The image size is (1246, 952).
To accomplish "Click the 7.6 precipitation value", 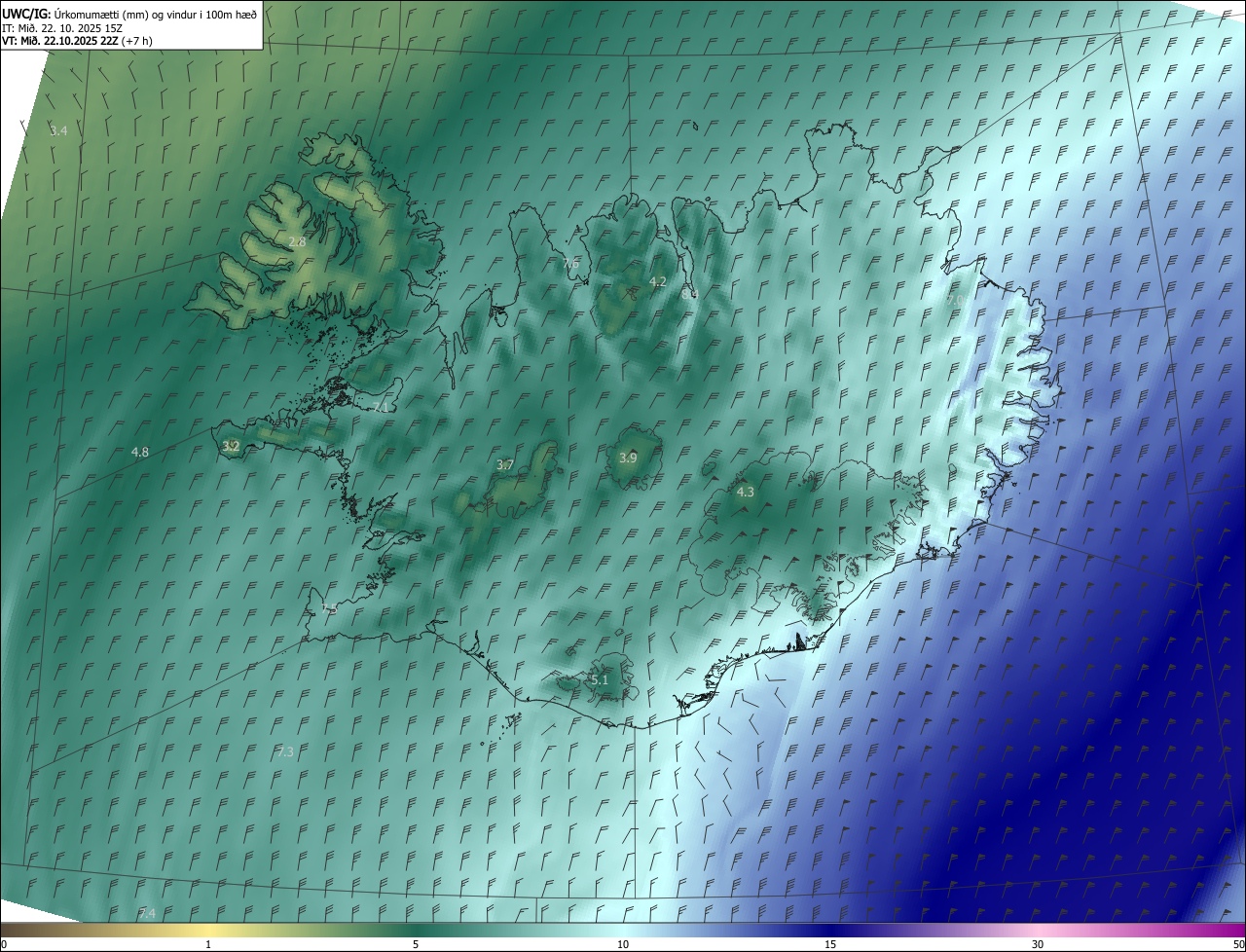I will (x=570, y=264).
